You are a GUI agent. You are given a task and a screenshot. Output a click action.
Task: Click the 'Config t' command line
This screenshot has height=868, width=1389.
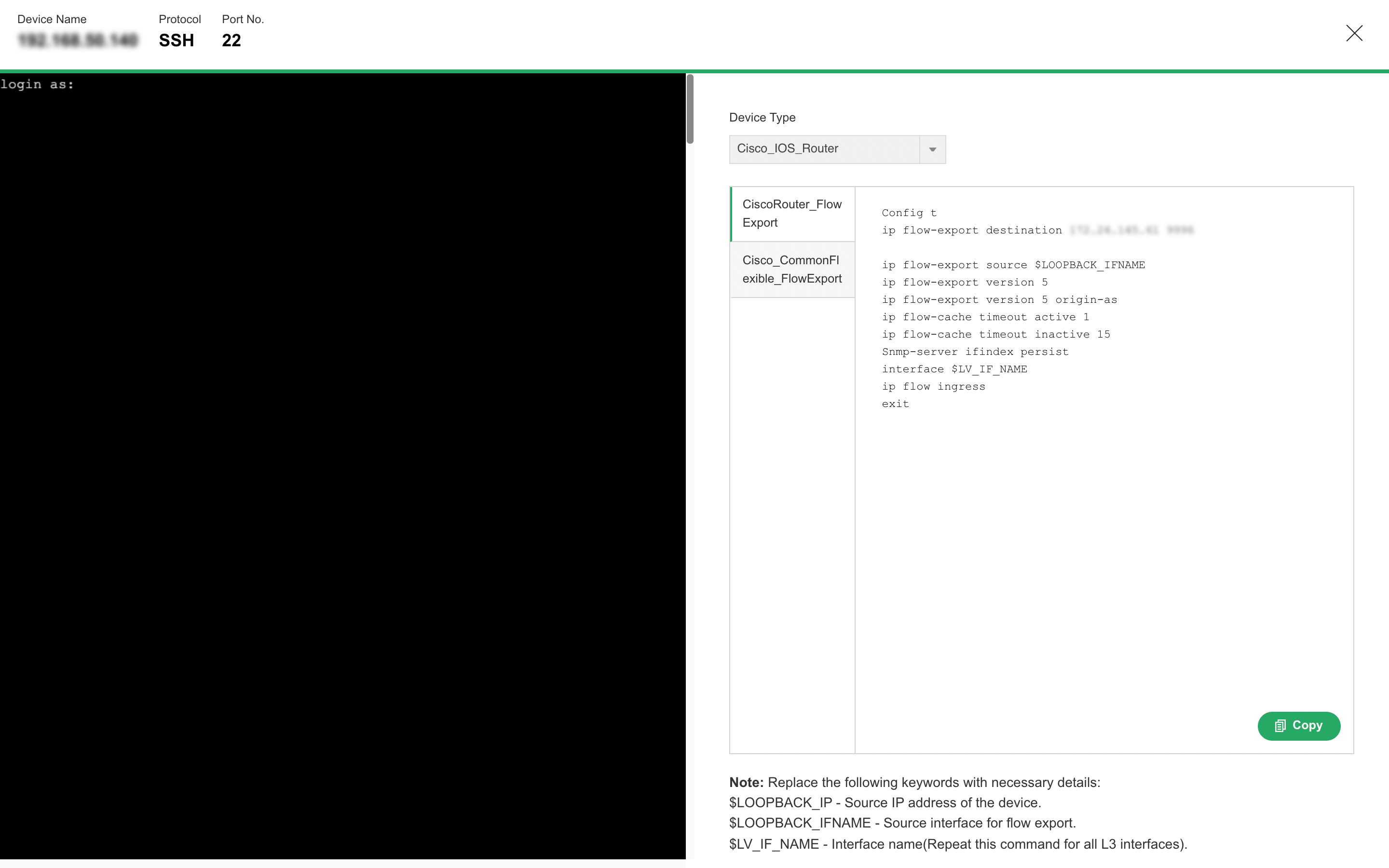point(909,213)
